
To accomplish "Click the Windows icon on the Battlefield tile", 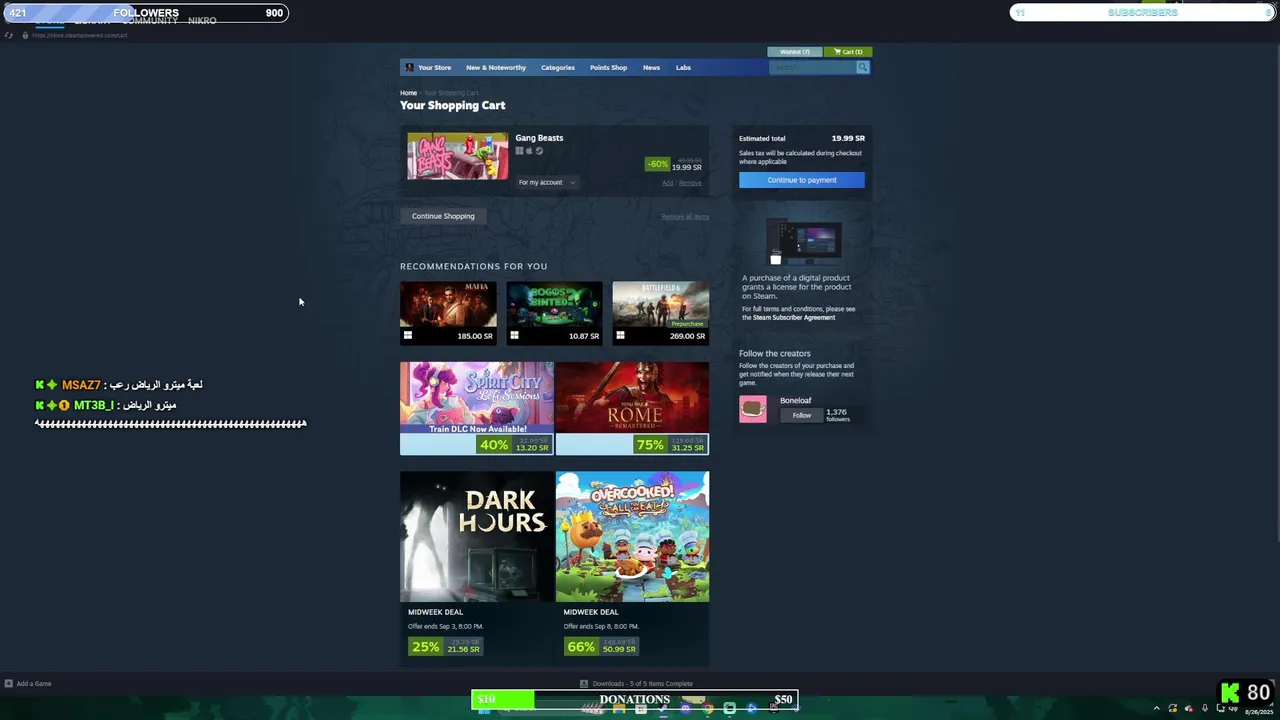I will 620,336.
